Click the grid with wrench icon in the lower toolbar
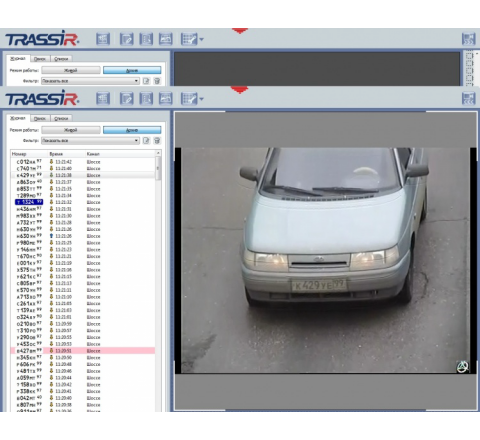480x440 pixels. pyautogui.click(x=189, y=99)
